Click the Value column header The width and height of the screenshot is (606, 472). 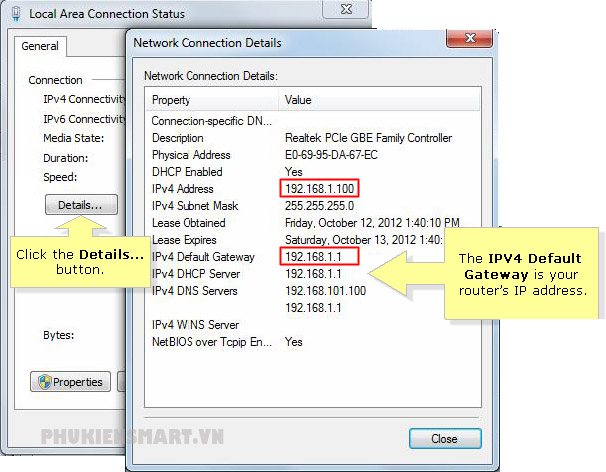(379, 100)
